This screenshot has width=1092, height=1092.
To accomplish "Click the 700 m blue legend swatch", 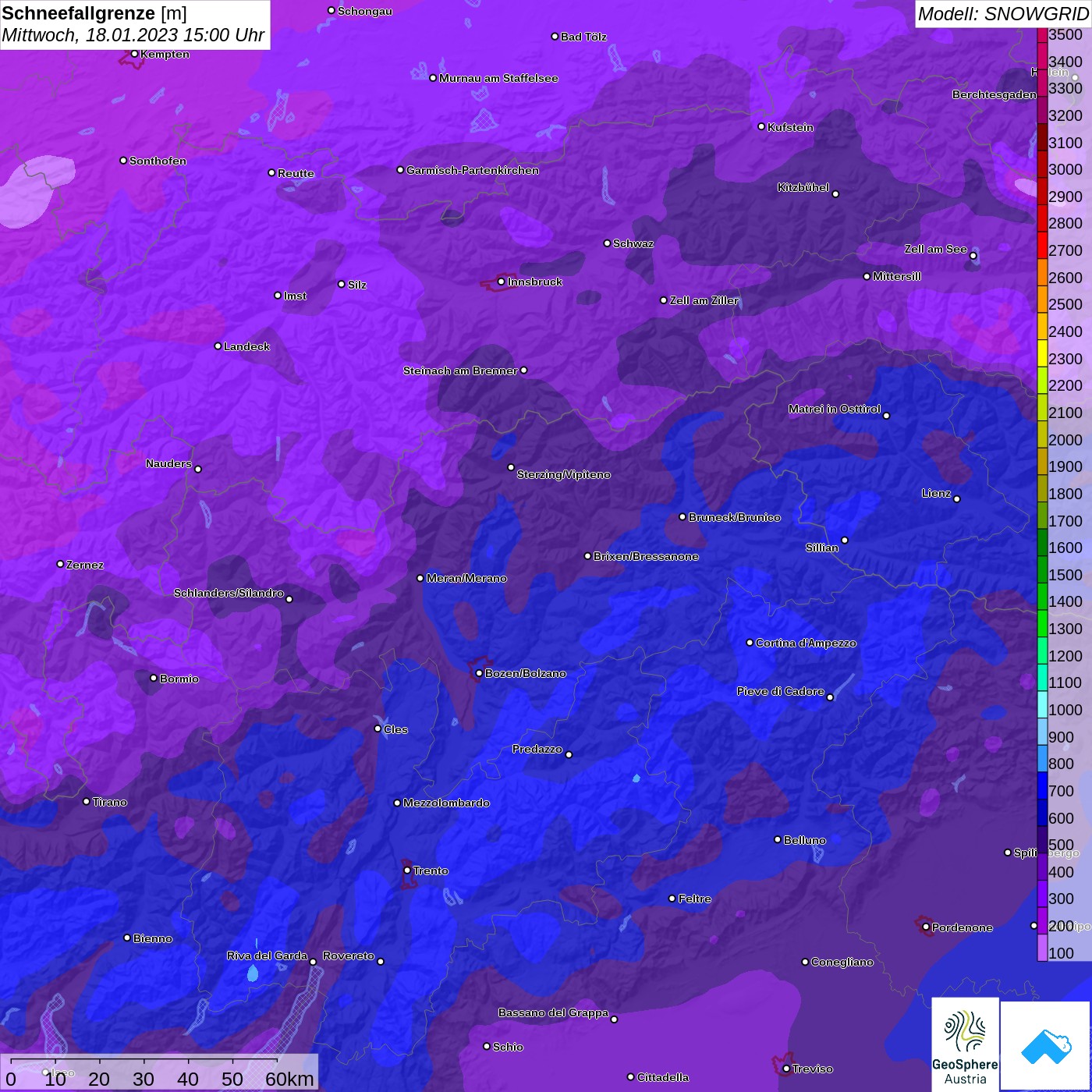I will [1042, 785].
